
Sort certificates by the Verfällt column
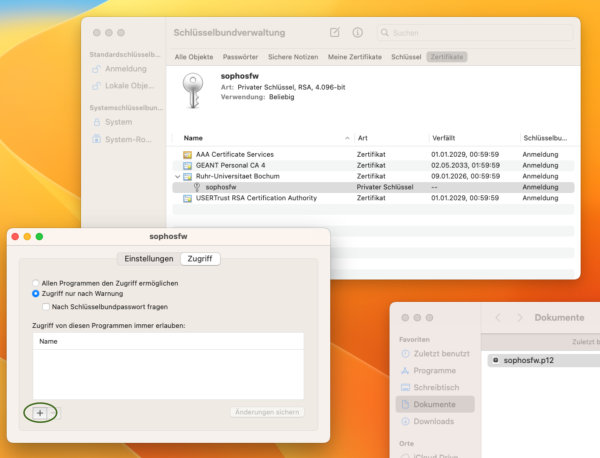(445, 137)
